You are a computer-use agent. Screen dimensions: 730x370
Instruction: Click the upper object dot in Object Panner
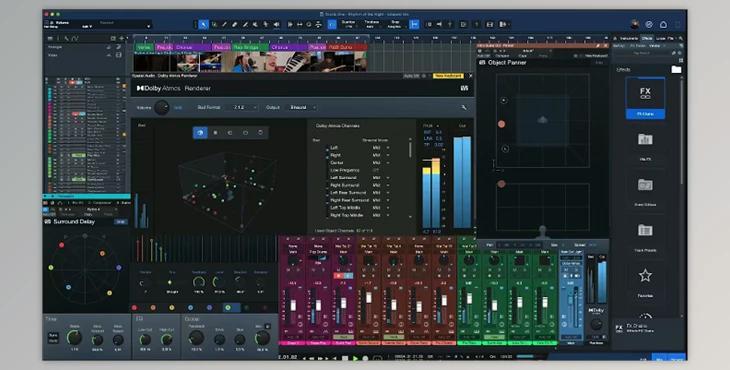pos(501,124)
